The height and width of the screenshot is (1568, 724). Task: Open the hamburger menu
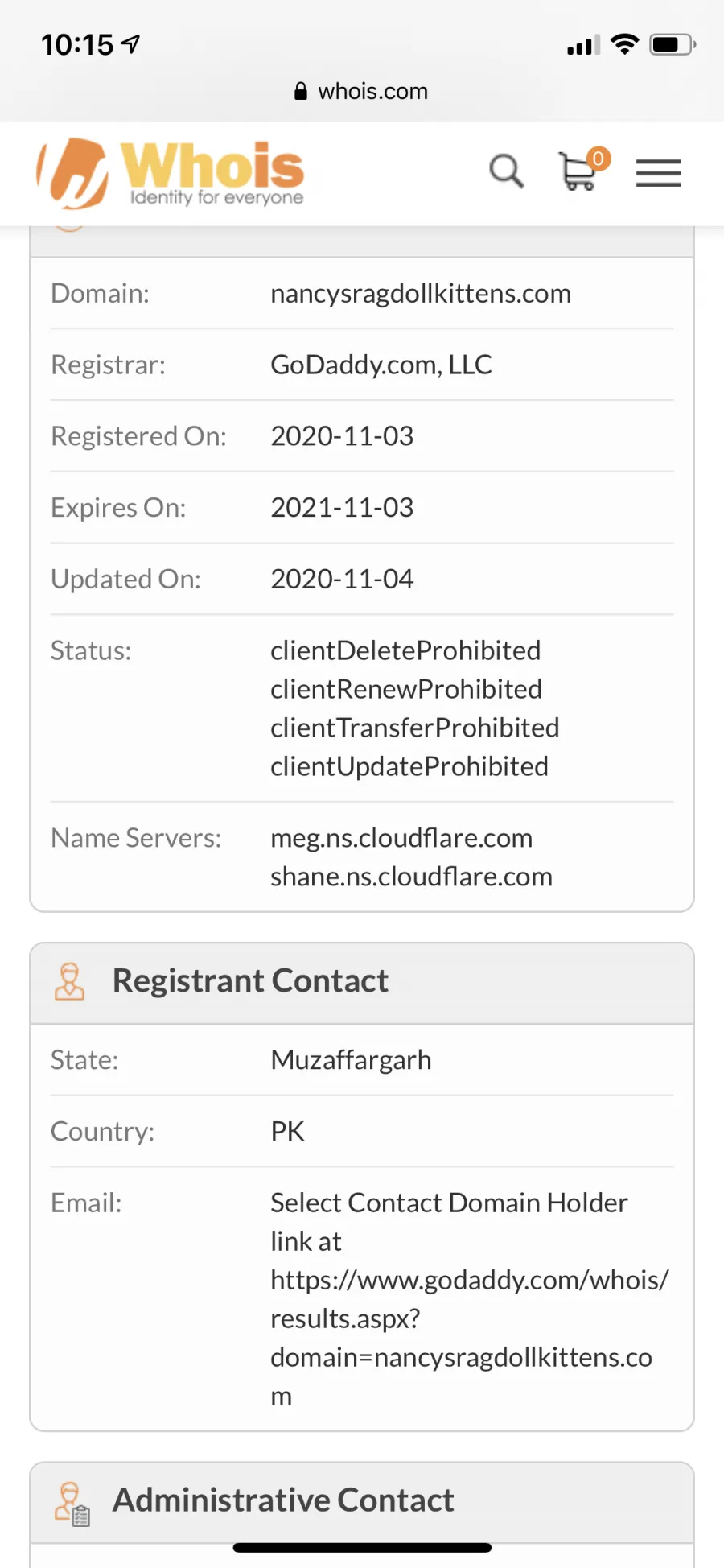(658, 173)
